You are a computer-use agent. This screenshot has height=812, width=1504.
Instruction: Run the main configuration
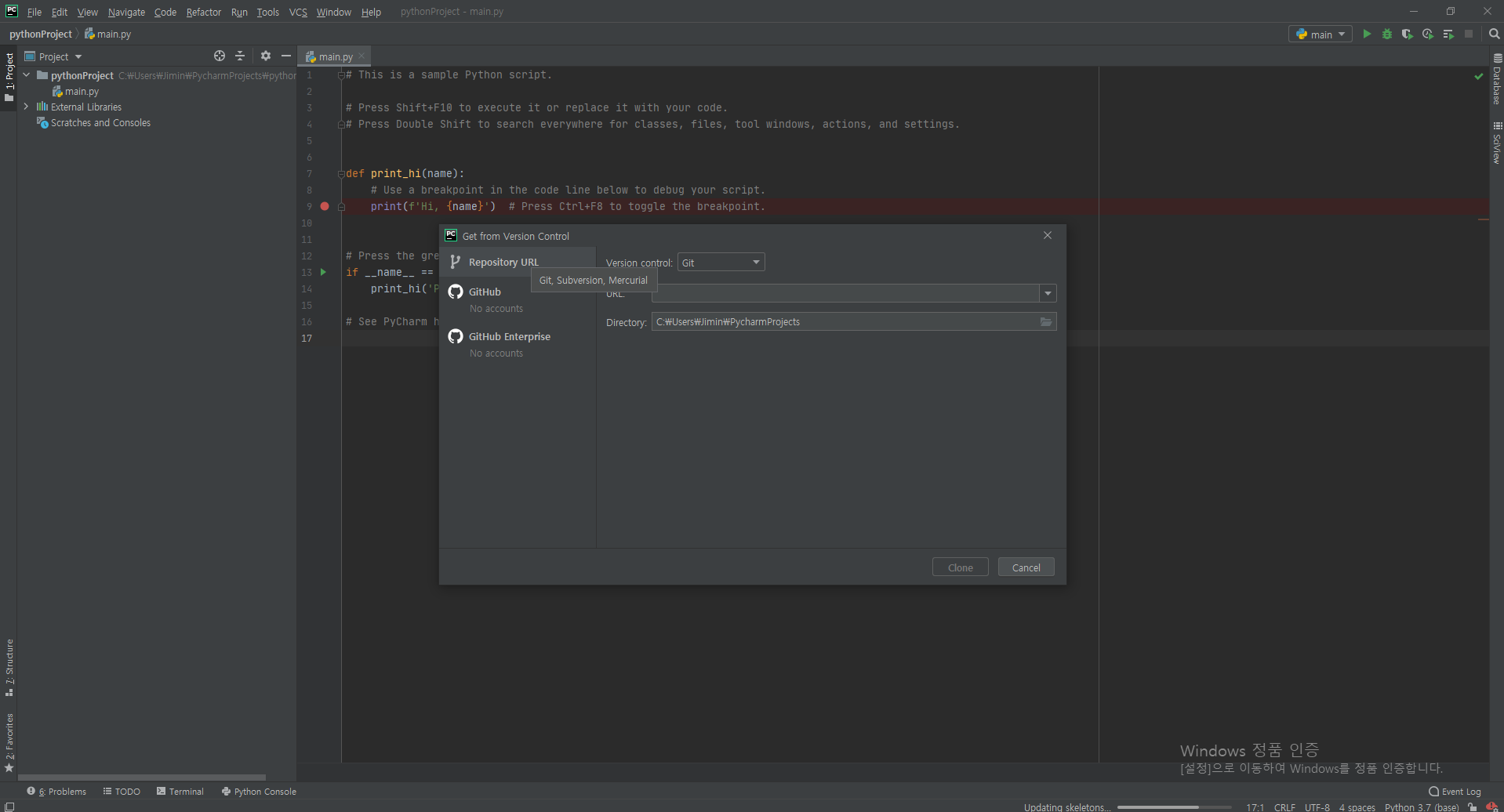coord(1367,34)
